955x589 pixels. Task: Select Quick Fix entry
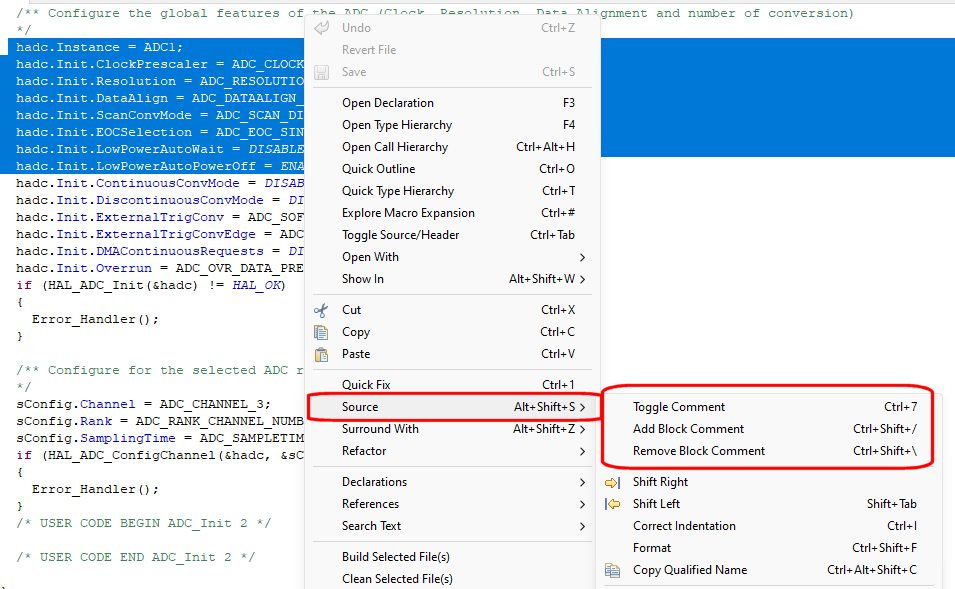point(452,385)
